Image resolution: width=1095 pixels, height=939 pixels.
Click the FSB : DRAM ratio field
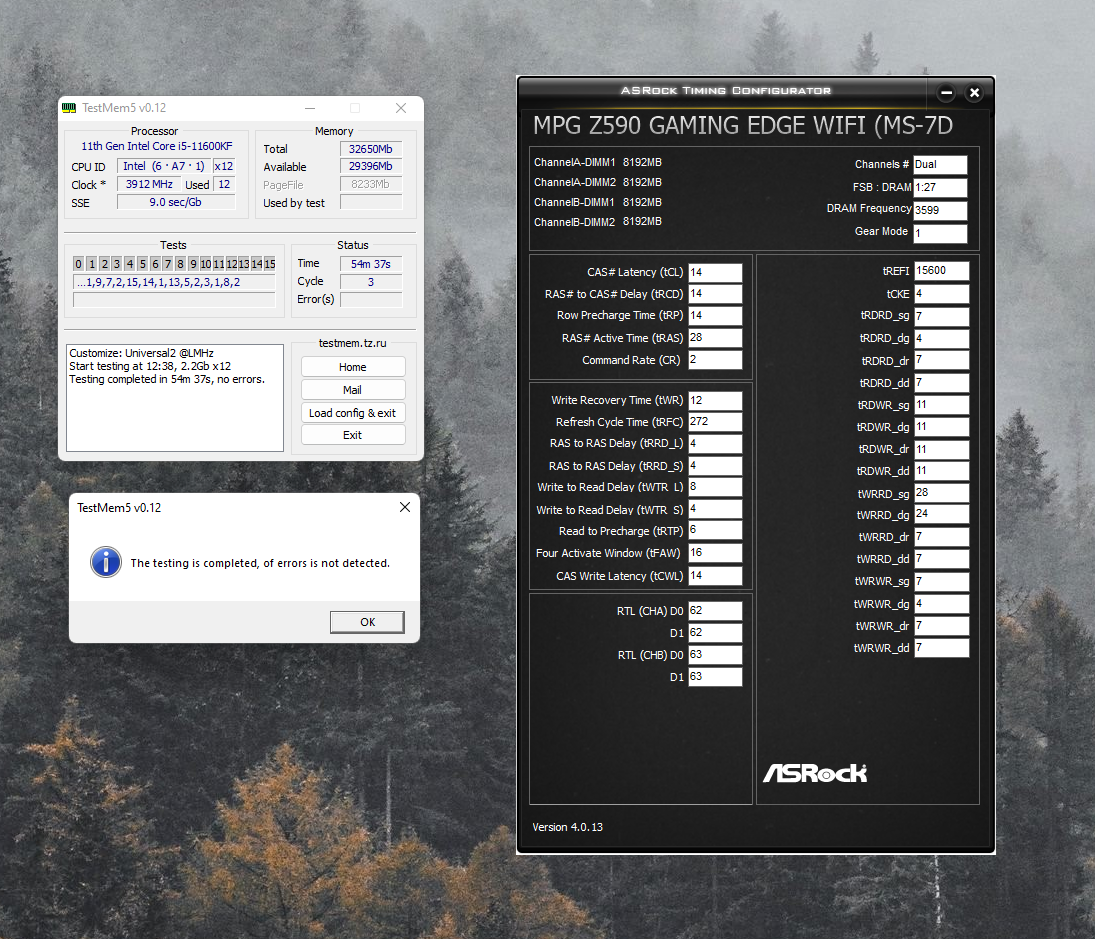click(x=940, y=188)
